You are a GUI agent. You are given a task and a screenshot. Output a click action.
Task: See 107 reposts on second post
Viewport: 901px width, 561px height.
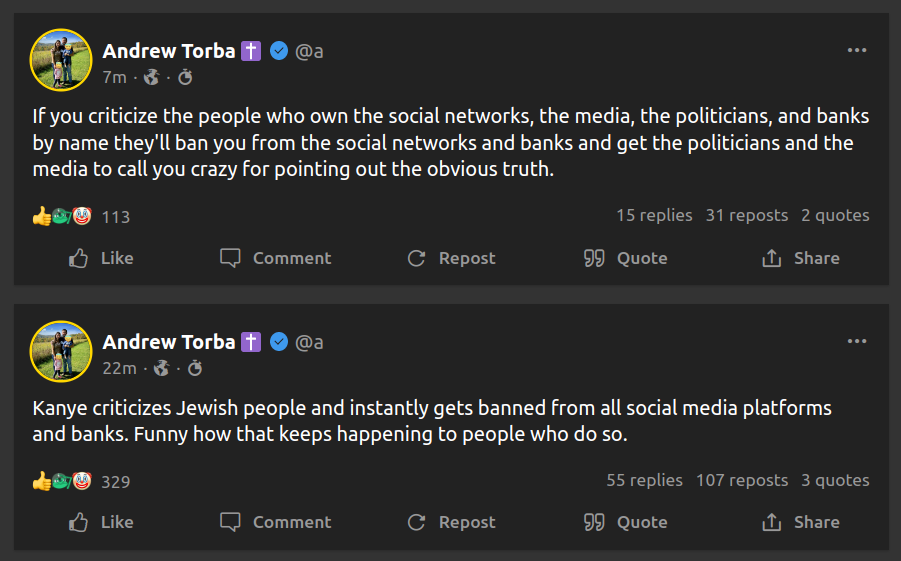click(741, 480)
